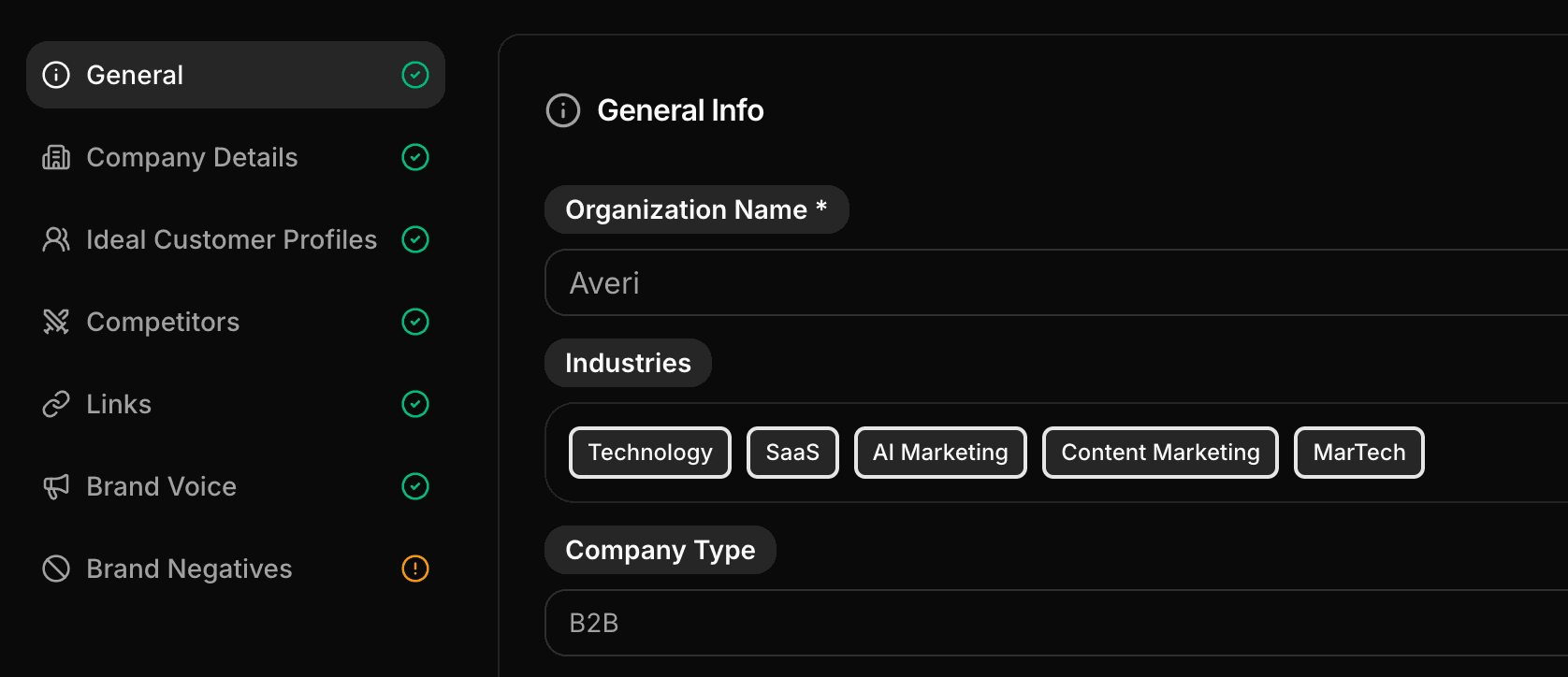The width and height of the screenshot is (1568, 677).
Task: Click the Links chain icon
Action: (x=56, y=404)
